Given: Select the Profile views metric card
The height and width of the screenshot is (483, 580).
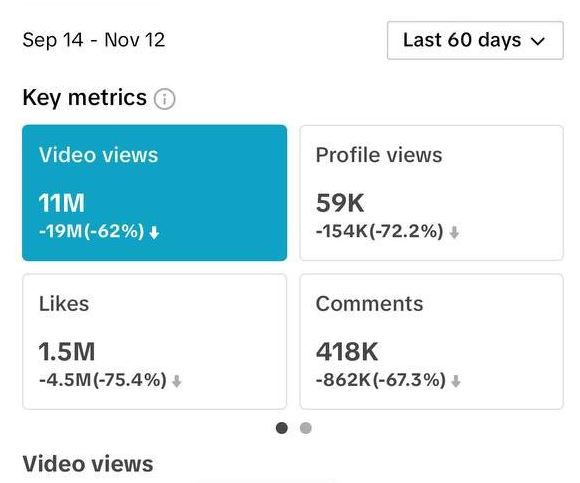Looking at the screenshot, I should tap(431, 193).
